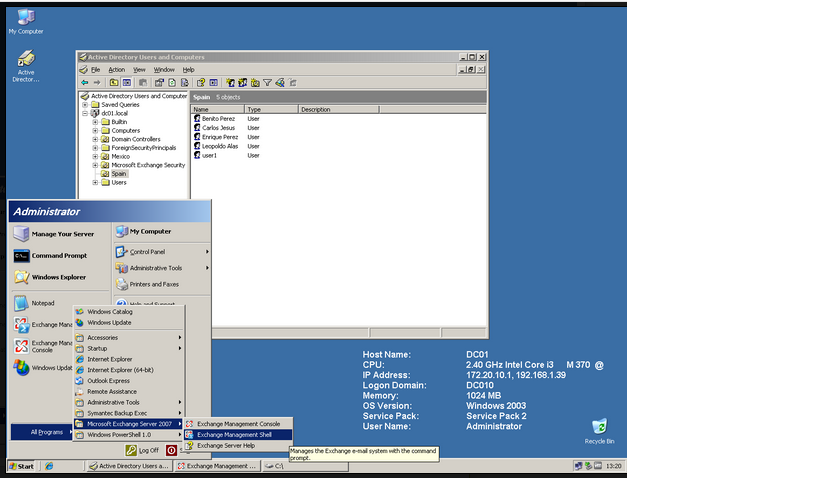Image resolution: width=819 pixels, height=478 pixels.
Task: Open the View menu
Action: coord(139,69)
